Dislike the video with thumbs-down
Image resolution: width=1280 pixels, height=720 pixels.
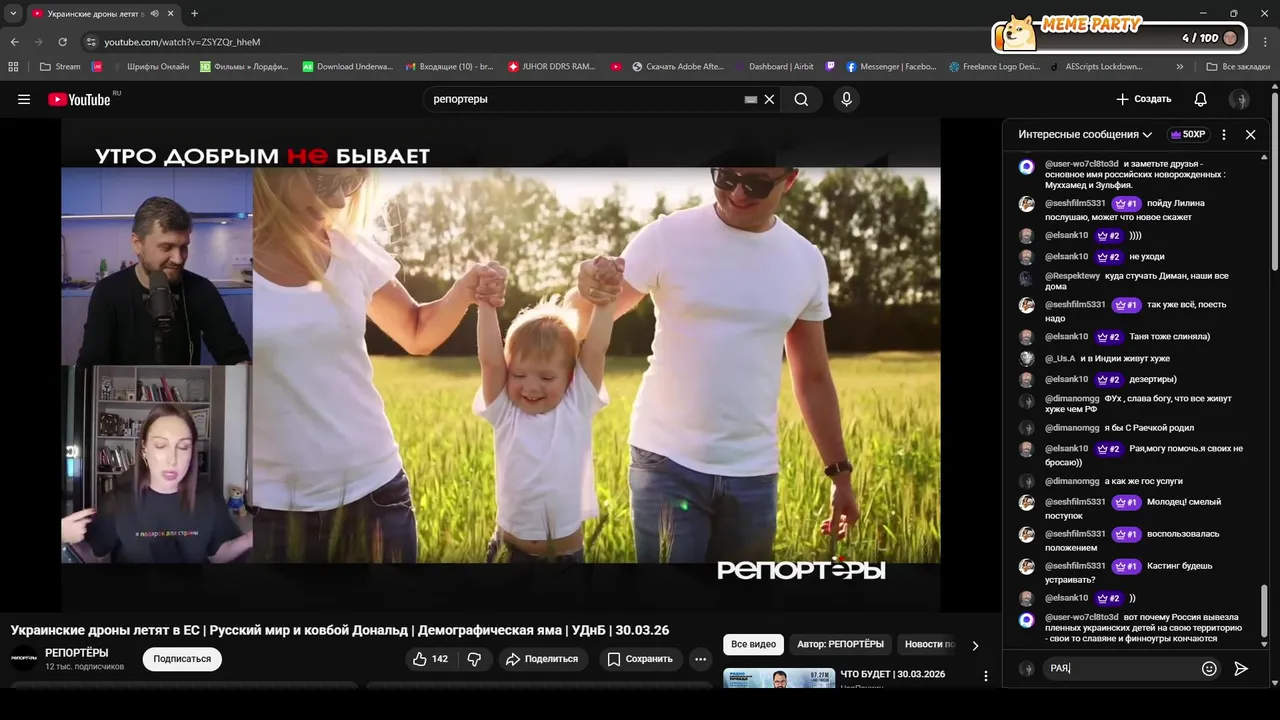coord(474,659)
